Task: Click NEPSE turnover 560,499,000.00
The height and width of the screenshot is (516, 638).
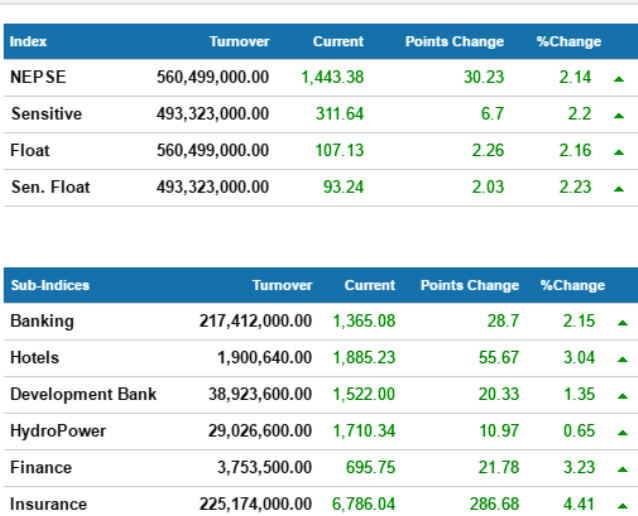Action: click(213, 77)
